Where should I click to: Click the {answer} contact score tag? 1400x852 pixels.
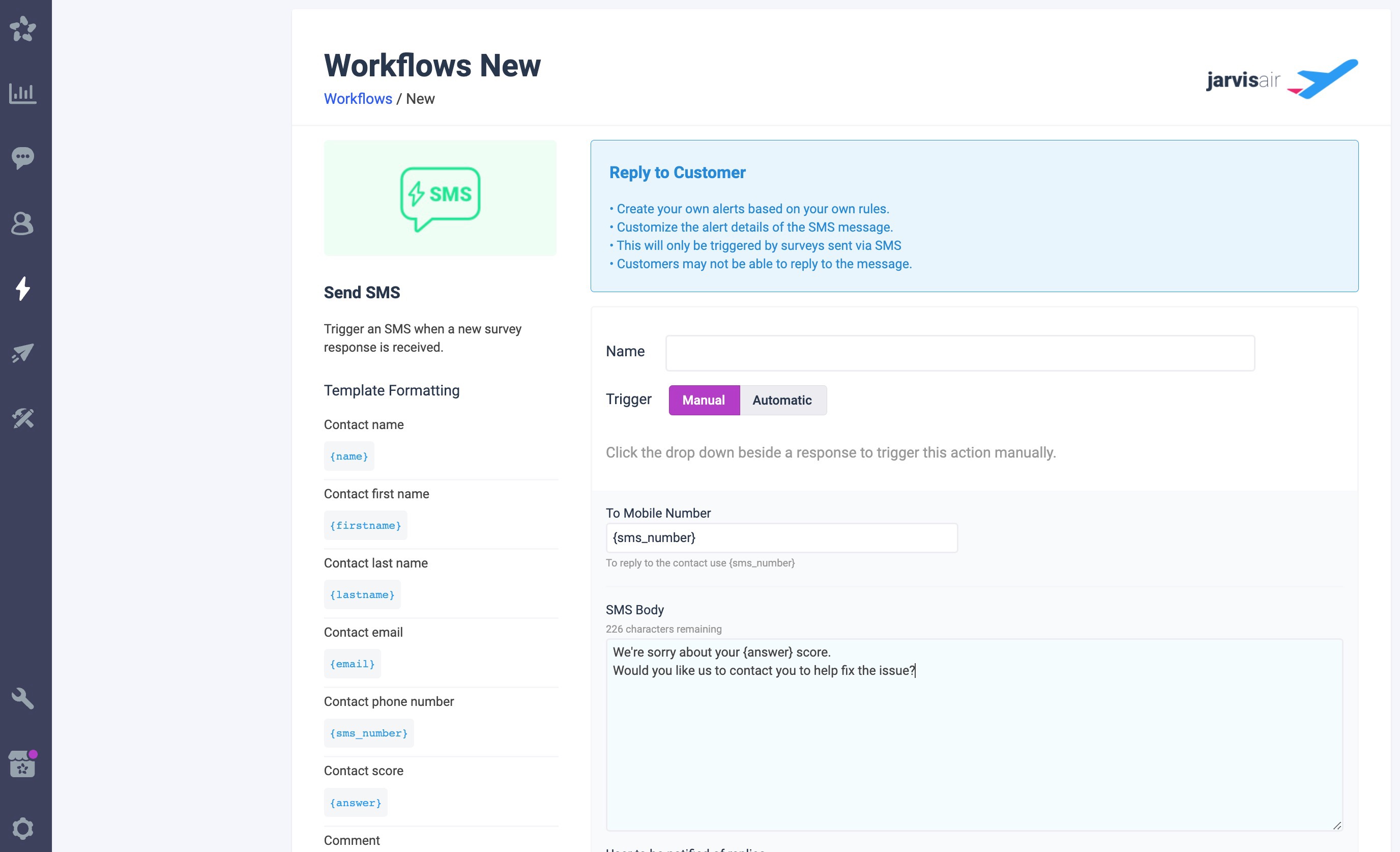[x=355, y=803]
